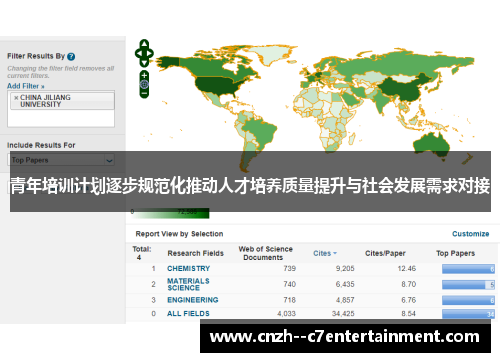
Task: Click the cites value 4,857
Action: [x=345, y=300]
